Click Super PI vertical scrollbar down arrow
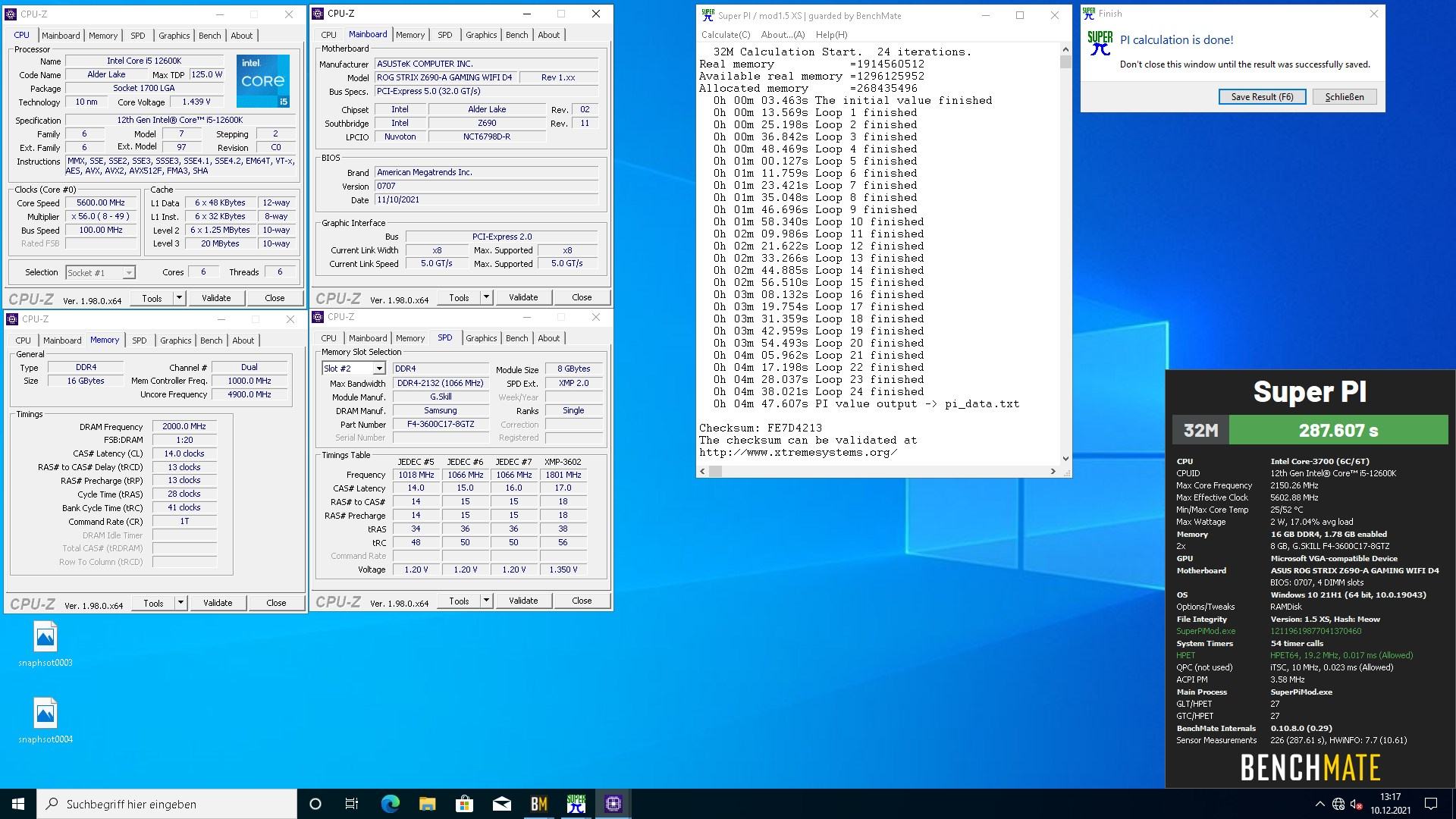The height and width of the screenshot is (819, 1456). [x=1065, y=458]
